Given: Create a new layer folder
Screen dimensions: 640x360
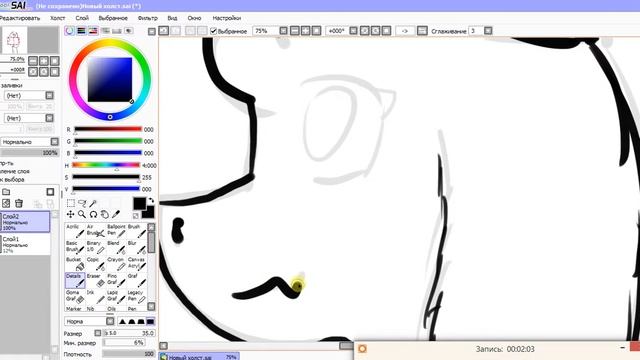Looking at the screenshot, I should [6, 191].
